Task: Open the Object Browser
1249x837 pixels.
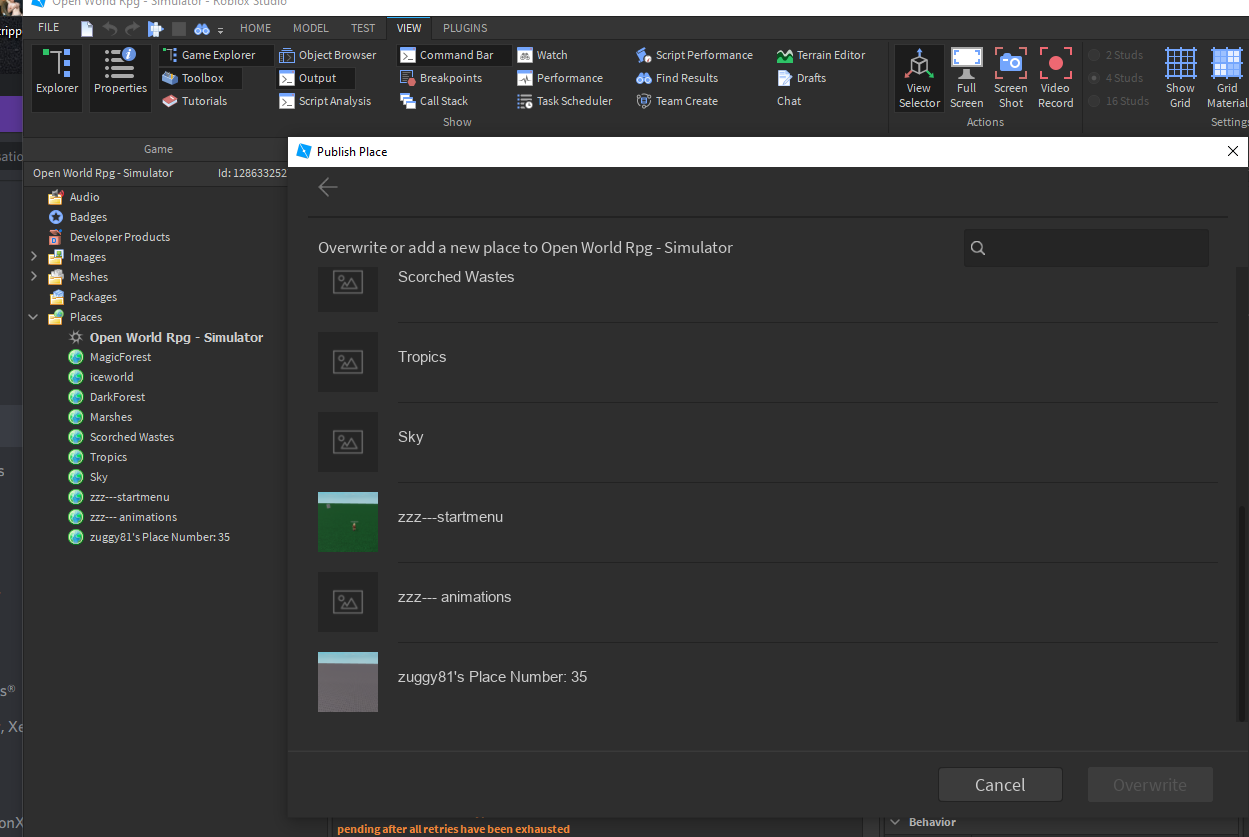Action: pyautogui.click(x=327, y=55)
